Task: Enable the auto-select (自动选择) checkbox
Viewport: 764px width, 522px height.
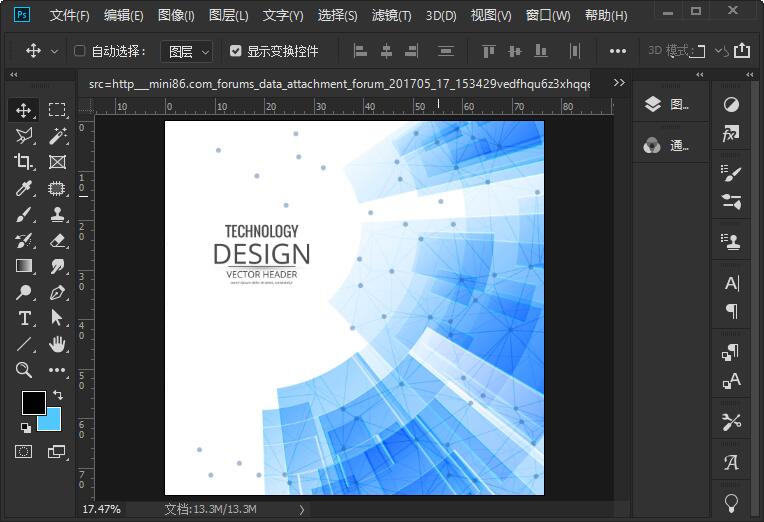Action: click(x=80, y=51)
